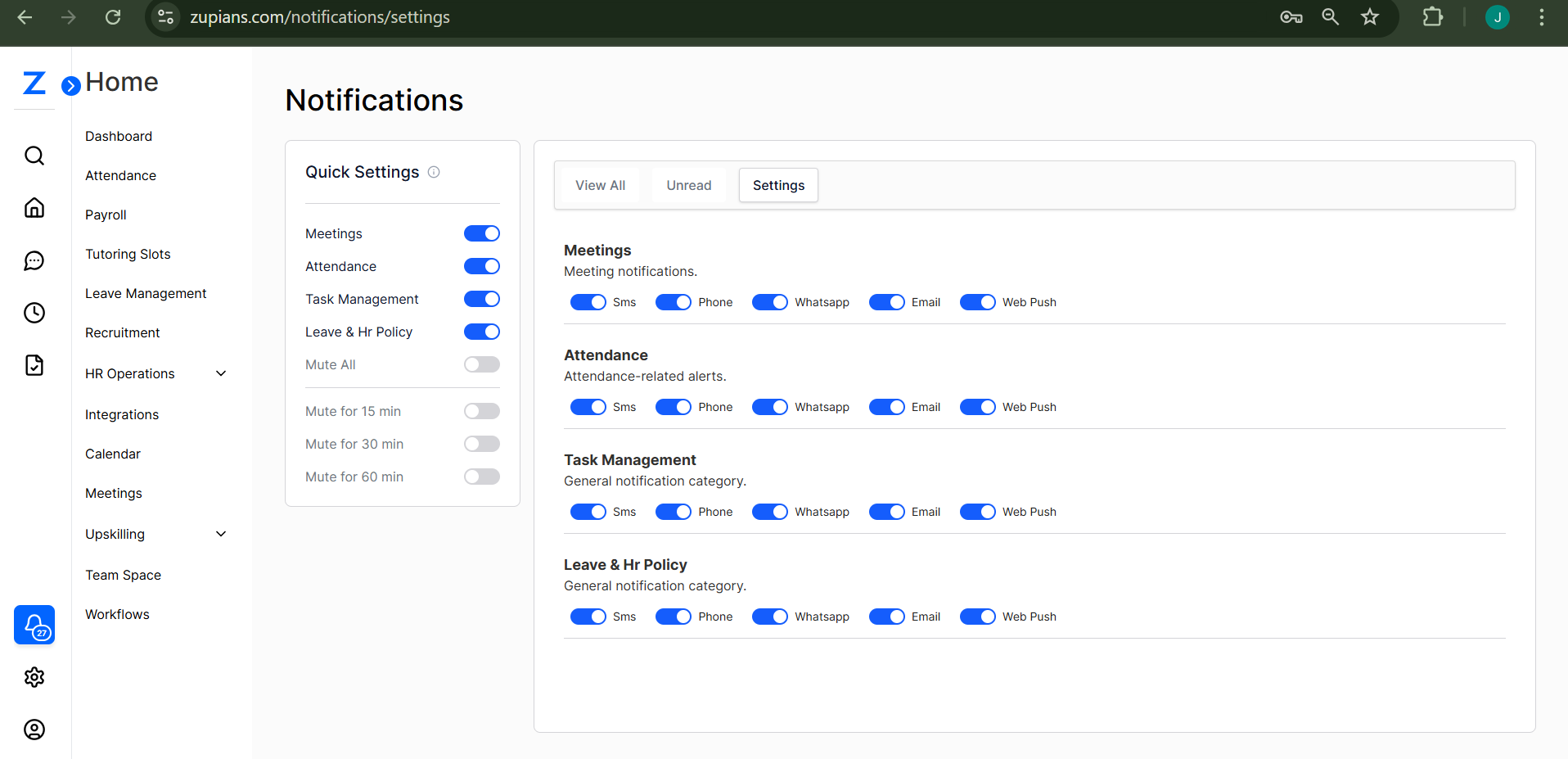Expand the HR Operations submenu
1568x759 pixels.
point(221,373)
